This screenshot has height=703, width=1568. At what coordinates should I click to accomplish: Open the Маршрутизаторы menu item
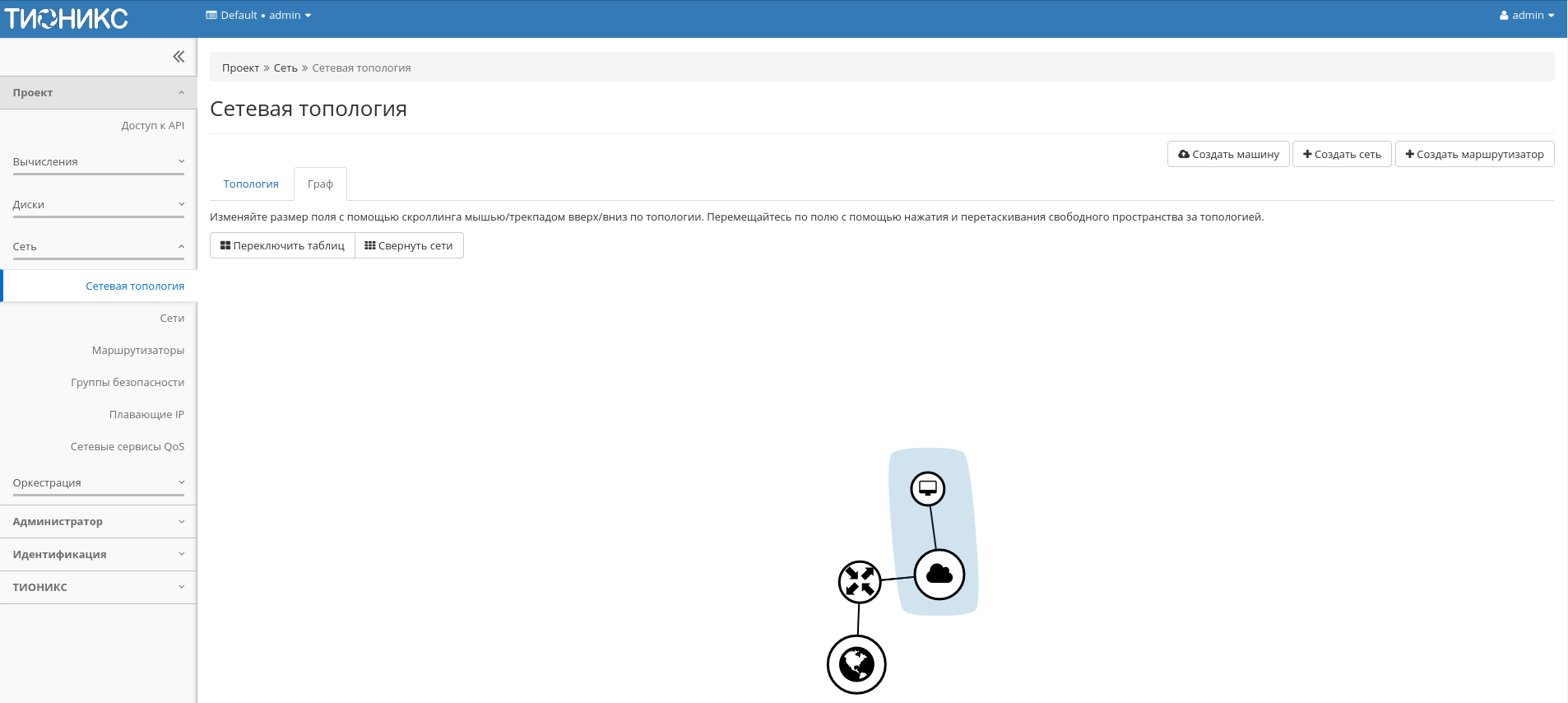pyautogui.click(x=138, y=351)
